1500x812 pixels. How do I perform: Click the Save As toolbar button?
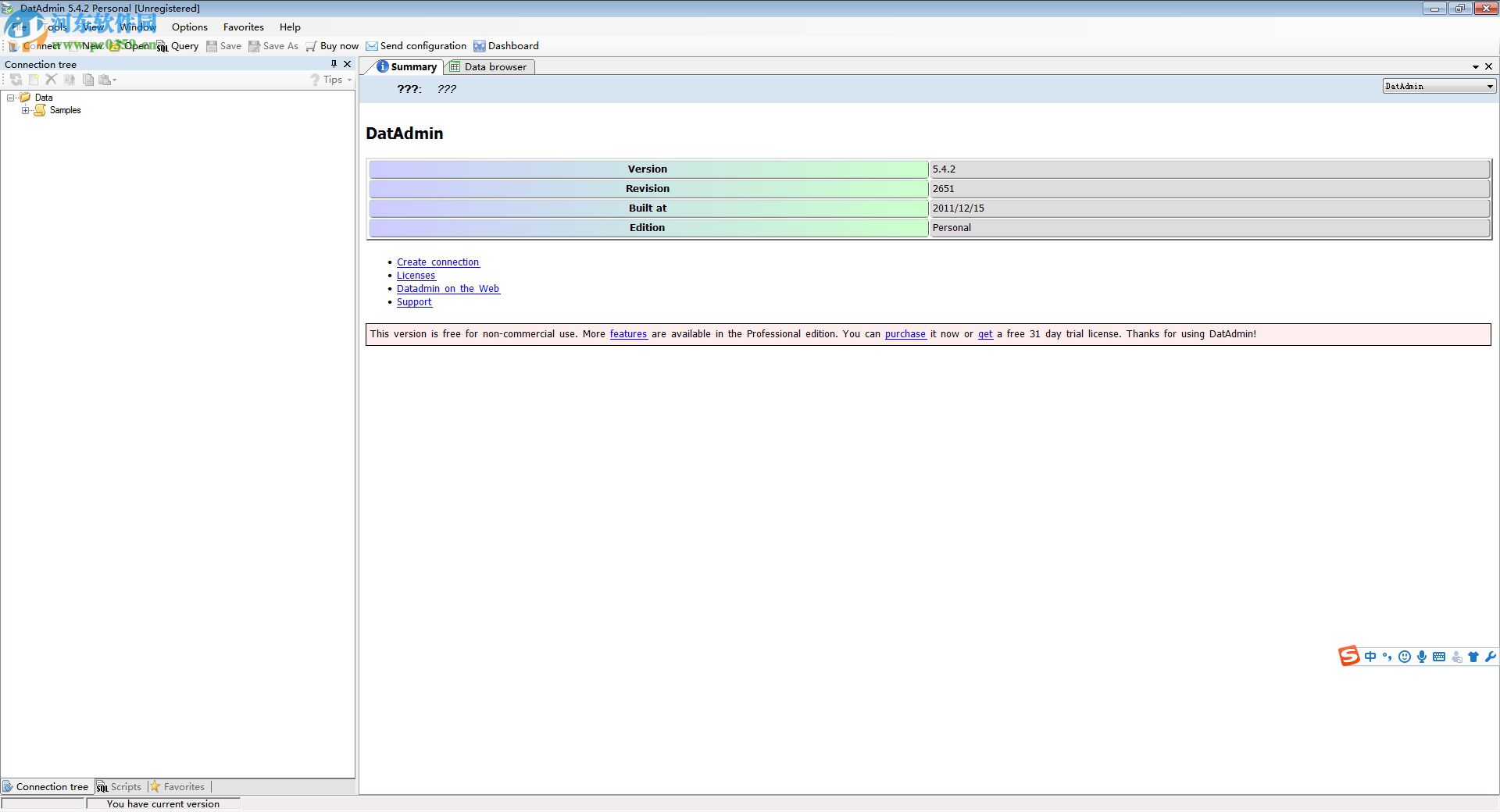click(273, 46)
